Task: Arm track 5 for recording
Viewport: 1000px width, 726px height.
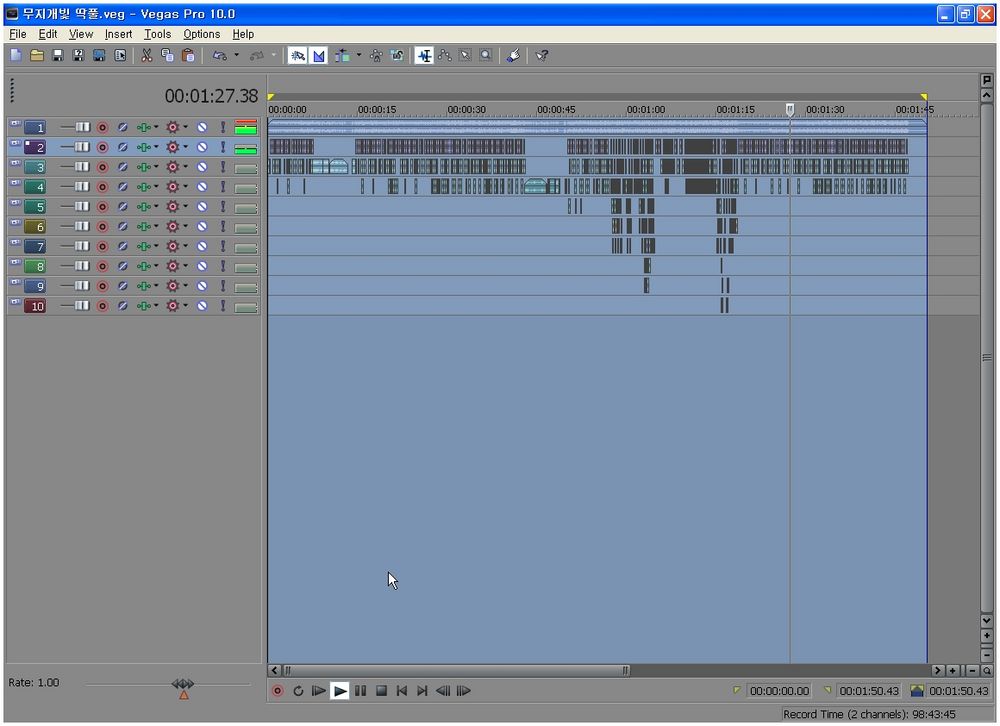Action: pyautogui.click(x=102, y=207)
